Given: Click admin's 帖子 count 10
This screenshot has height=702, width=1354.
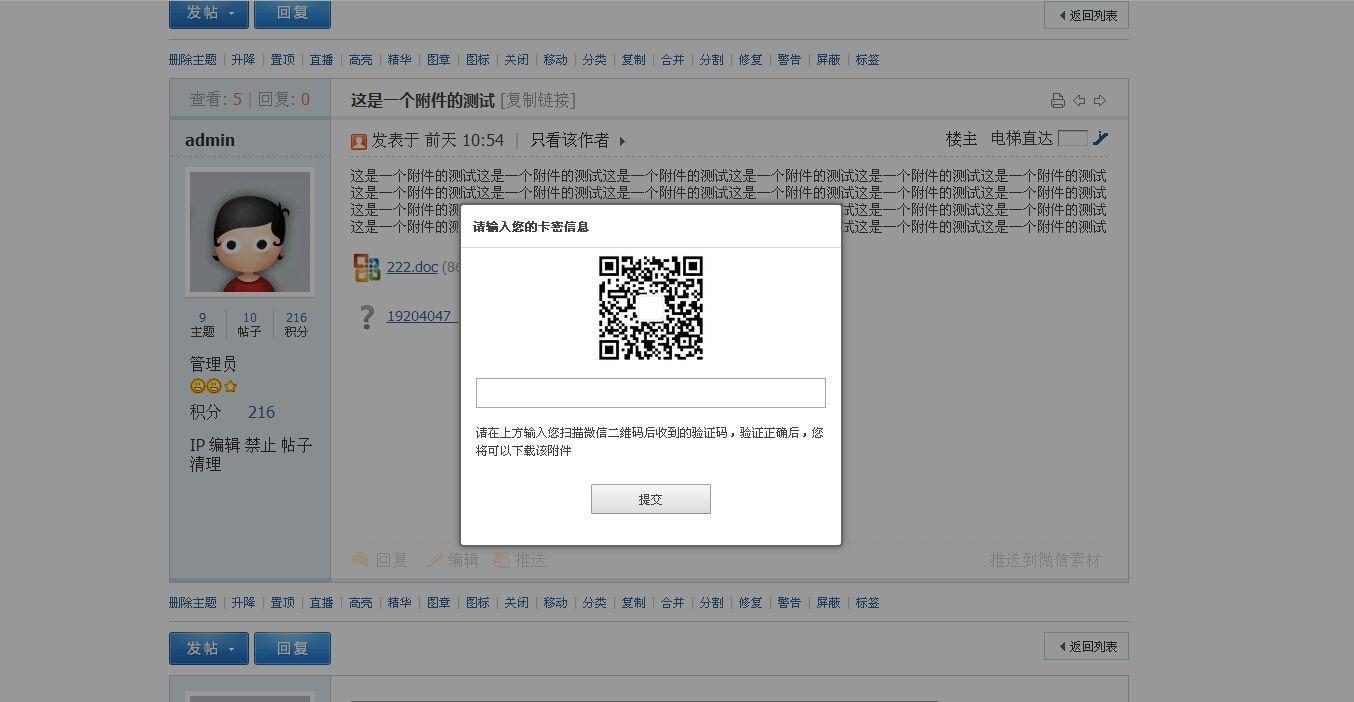Looking at the screenshot, I should (249, 318).
